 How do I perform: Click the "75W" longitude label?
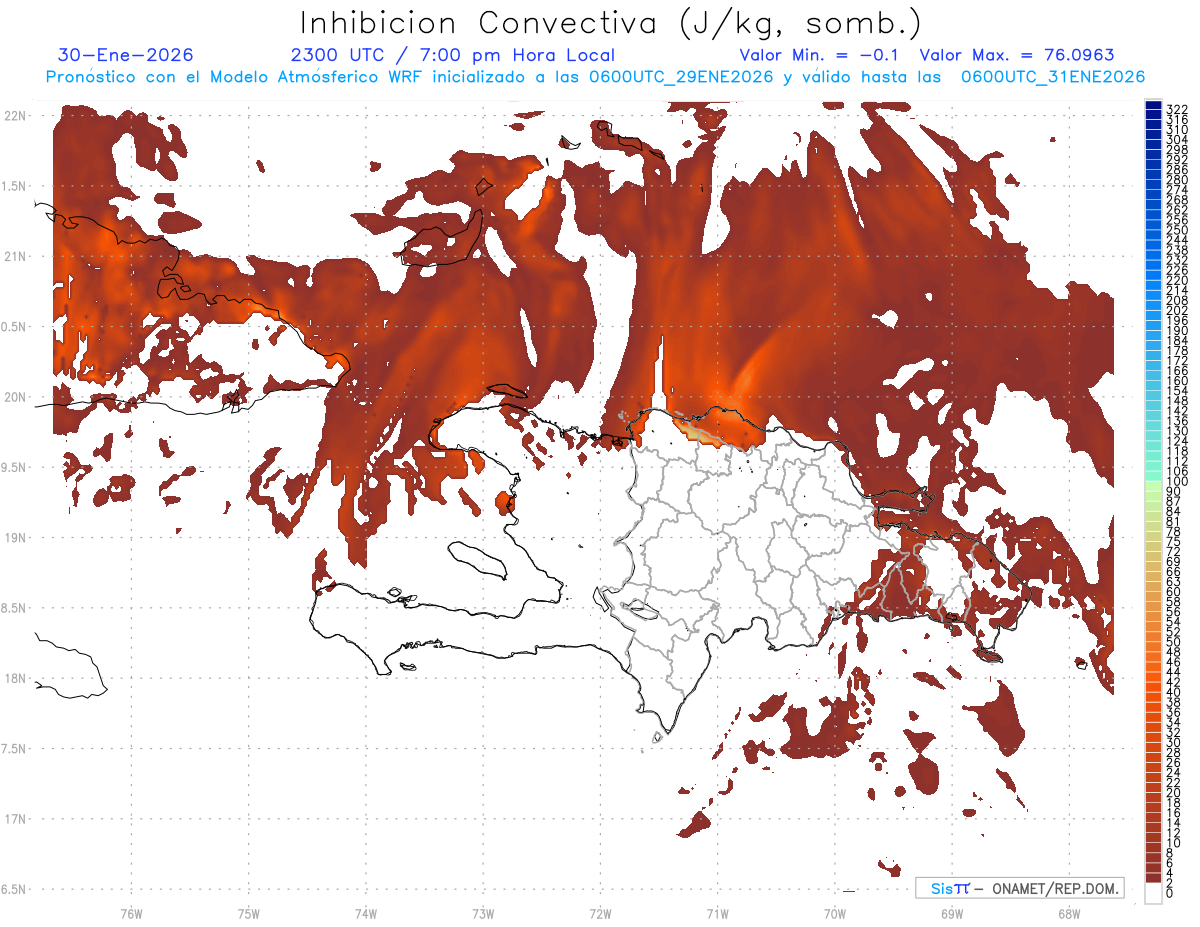(x=248, y=913)
